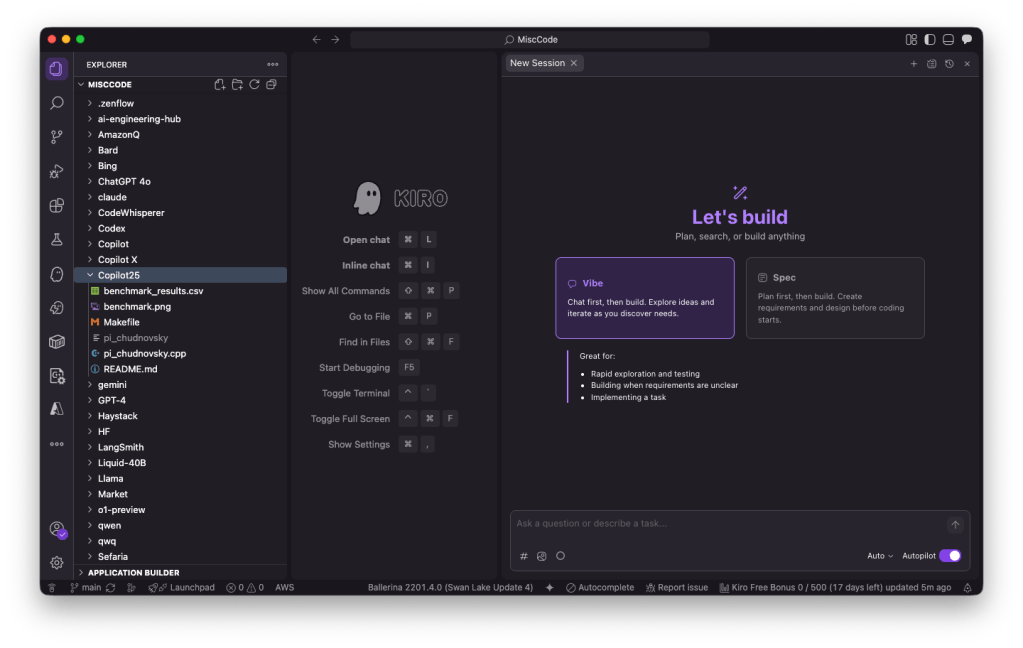This screenshot has width=1023, height=648.
Task: Open the Auto model dropdown
Action: pos(879,556)
